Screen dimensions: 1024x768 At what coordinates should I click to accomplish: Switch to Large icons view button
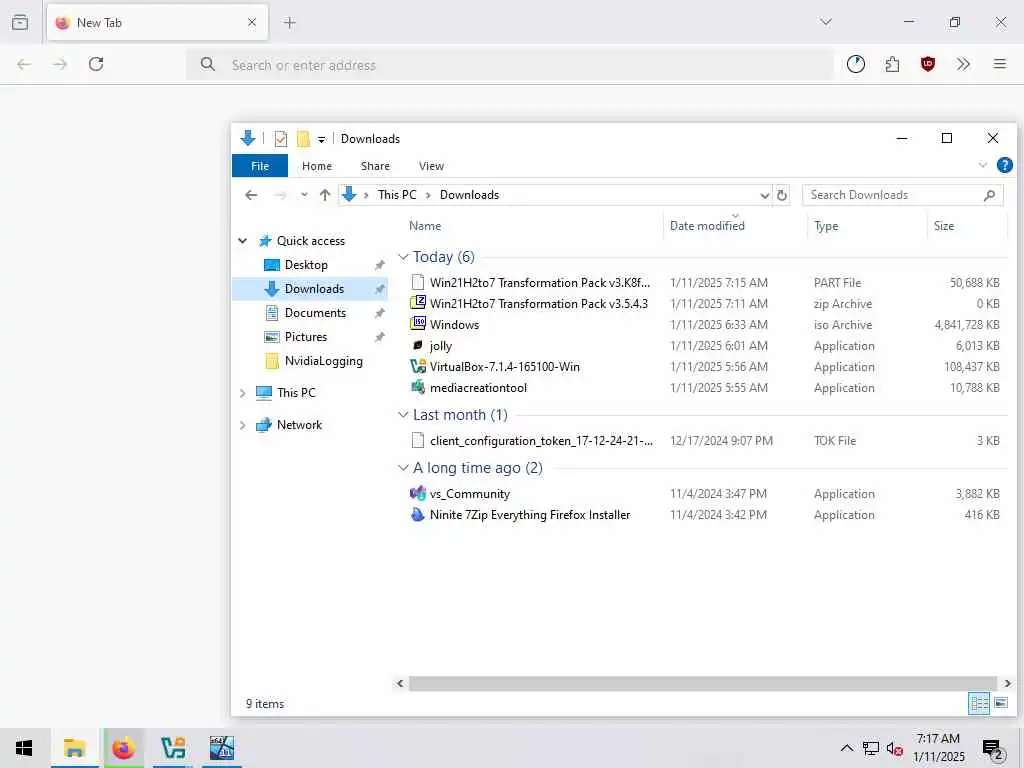1000,703
